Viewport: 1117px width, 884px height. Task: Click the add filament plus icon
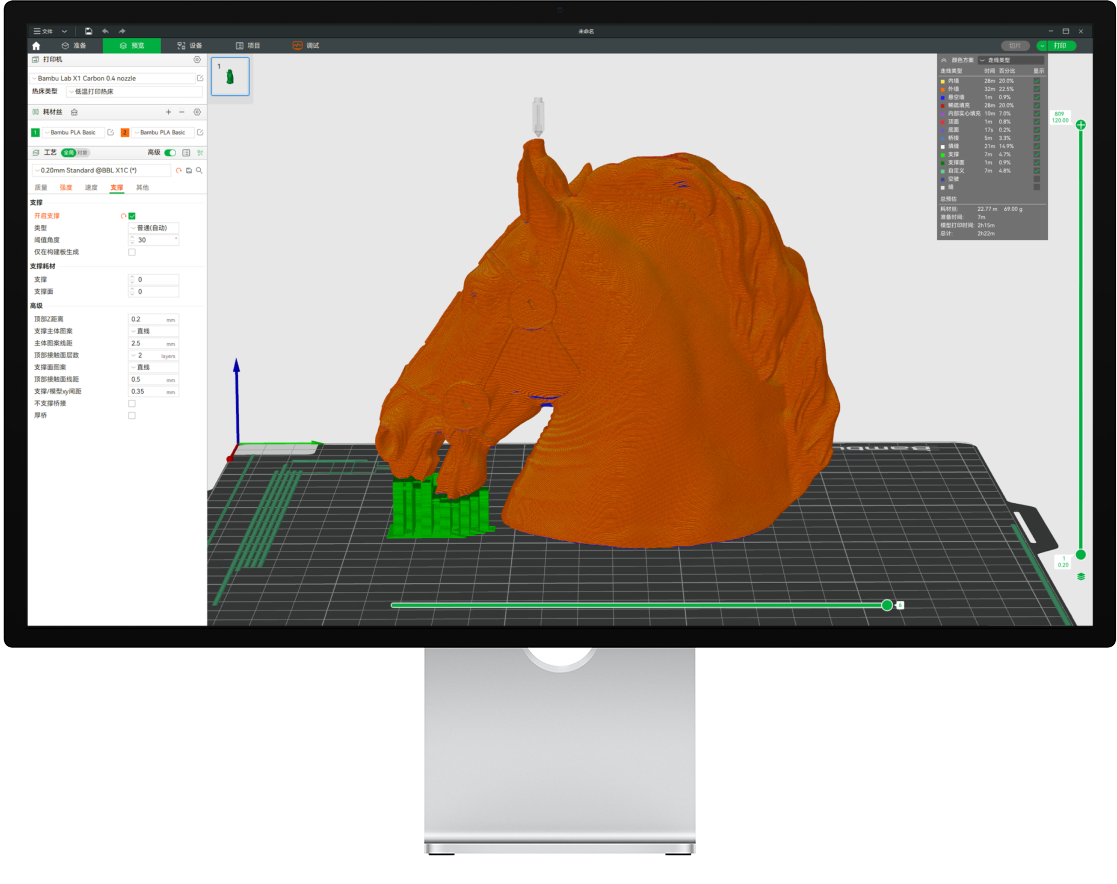(x=168, y=112)
